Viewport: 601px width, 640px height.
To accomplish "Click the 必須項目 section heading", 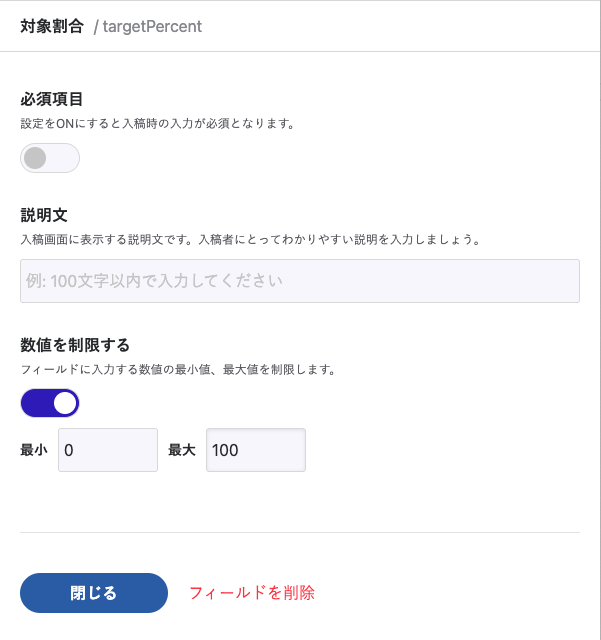I will click(51, 99).
